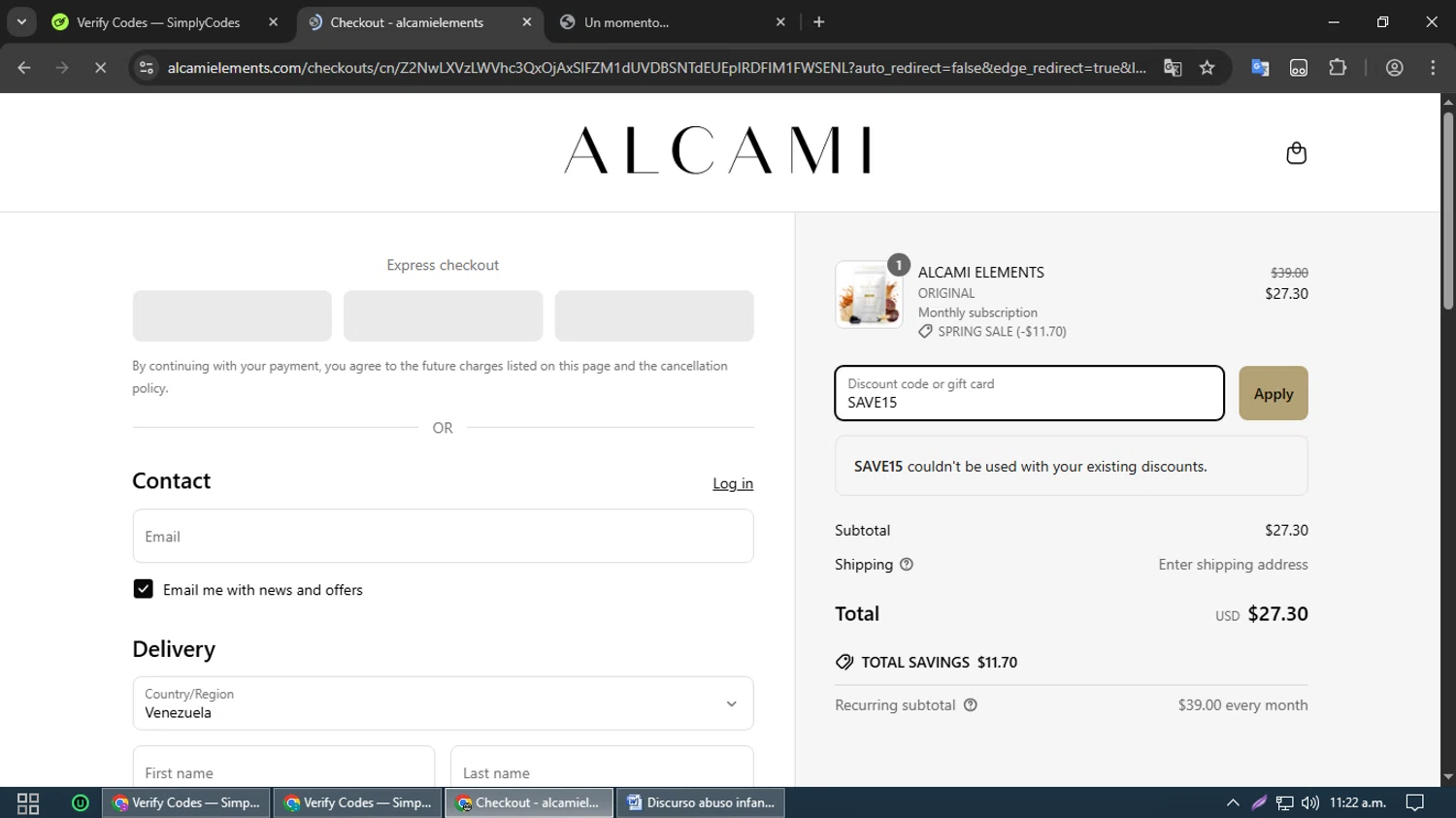Open the Discurso abuso infan taskbar item
Image resolution: width=1456 pixels, height=818 pixels.
pyautogui.click(x=701, y=802)
